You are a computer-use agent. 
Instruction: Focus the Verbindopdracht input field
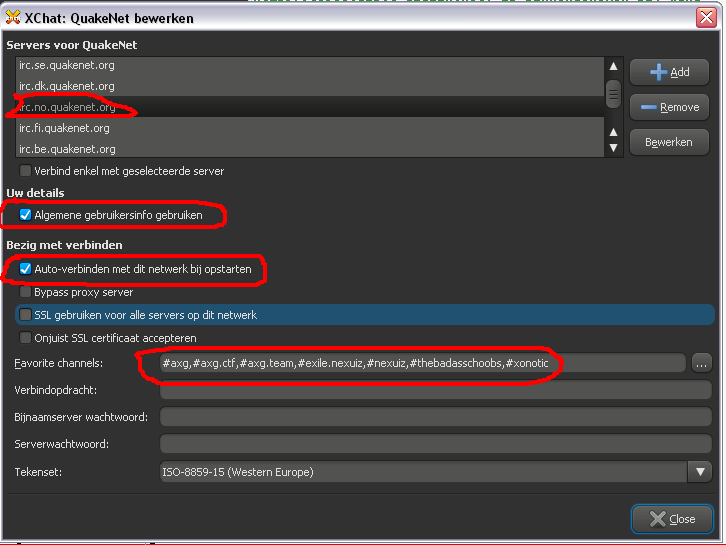point(435,390)
